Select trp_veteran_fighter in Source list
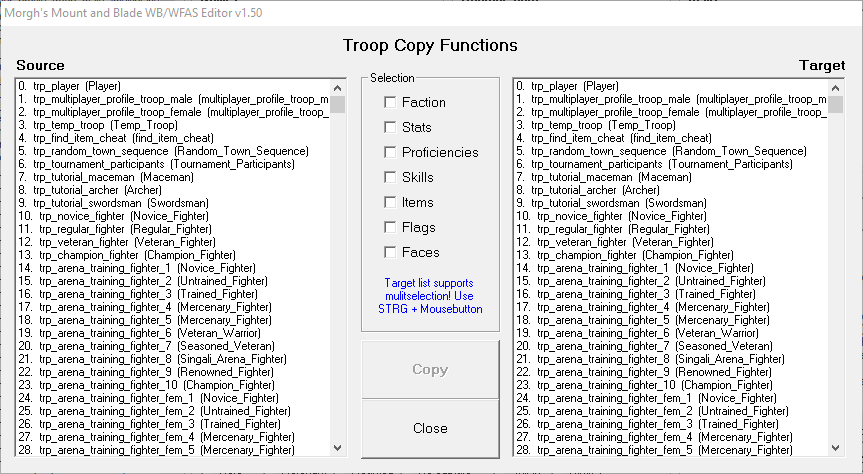The height and width of the screenshot is (474, 863). (173, 242)
